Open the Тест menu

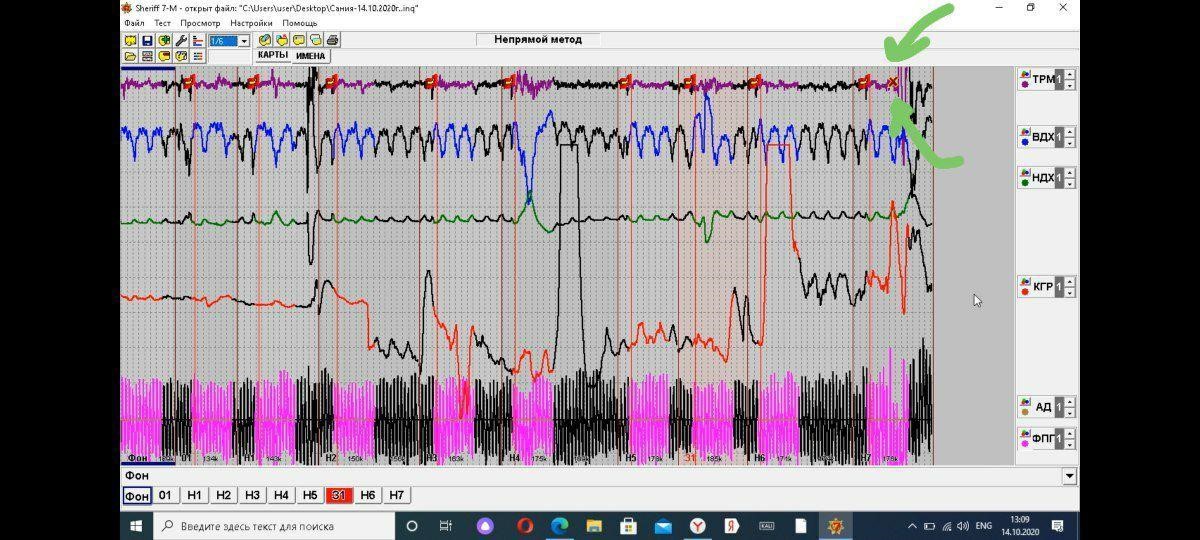click(163, 23)
